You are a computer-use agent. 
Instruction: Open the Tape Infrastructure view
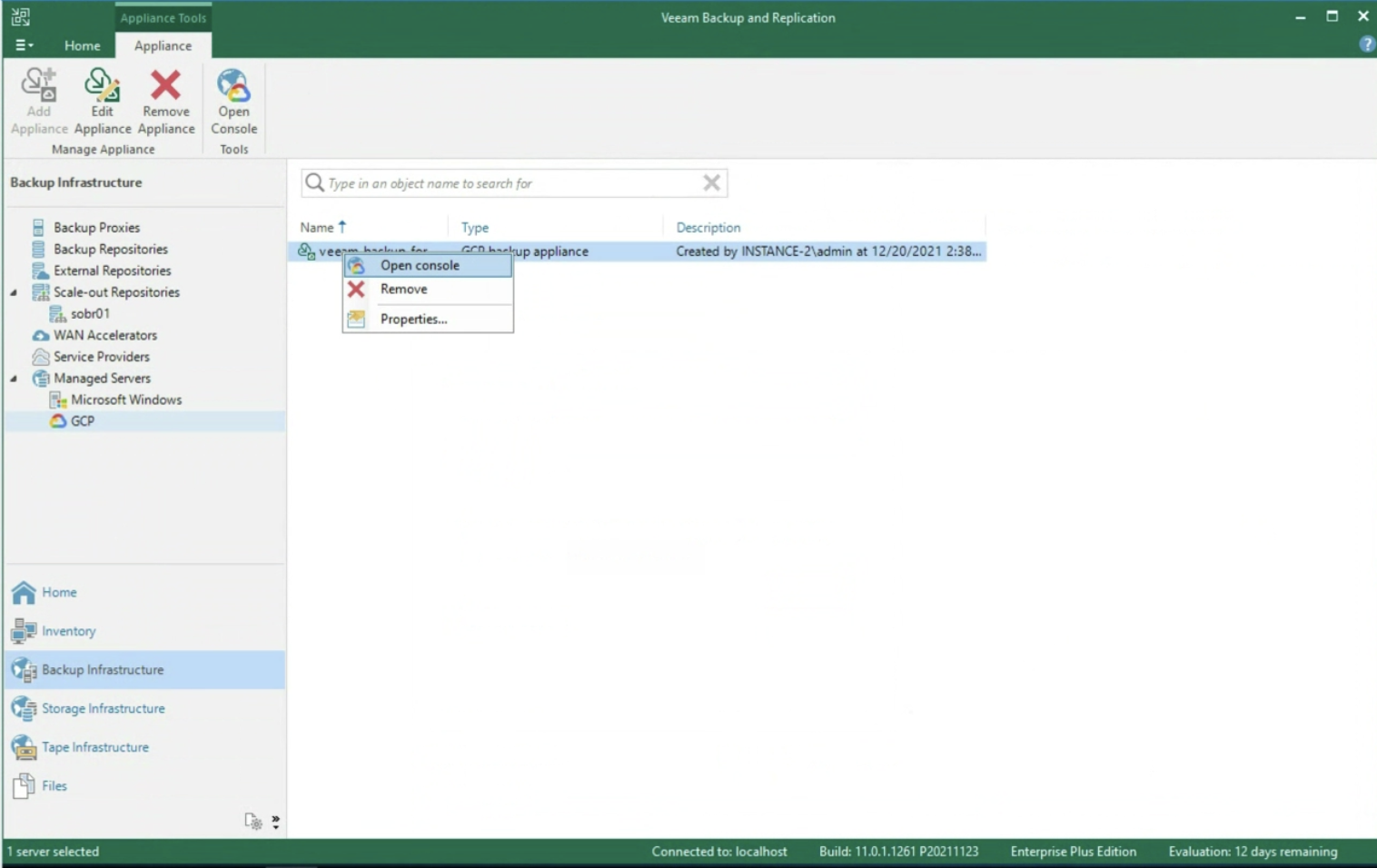click(x=145, y=747)
